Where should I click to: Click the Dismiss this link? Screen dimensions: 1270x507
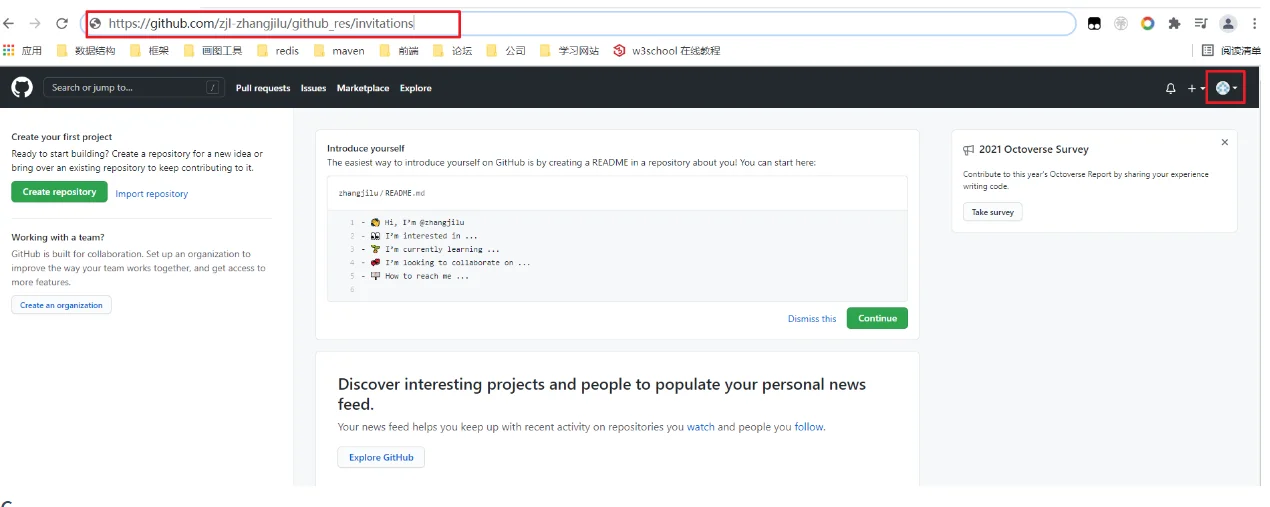pyautogui.click(x=812, y=319)
